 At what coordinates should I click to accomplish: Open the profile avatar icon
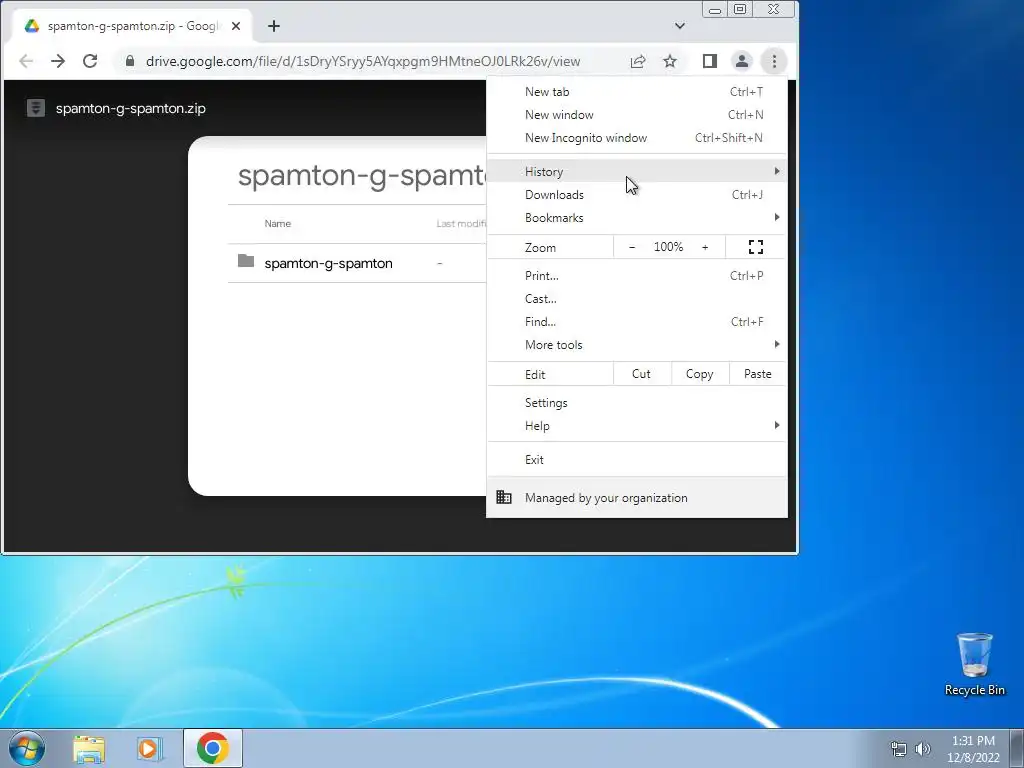(x=742, y=61)
